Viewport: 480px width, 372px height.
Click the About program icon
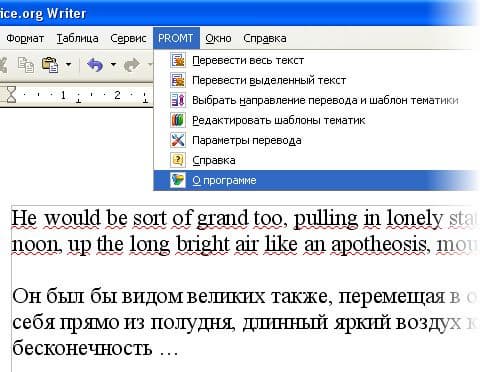point(178,180)
